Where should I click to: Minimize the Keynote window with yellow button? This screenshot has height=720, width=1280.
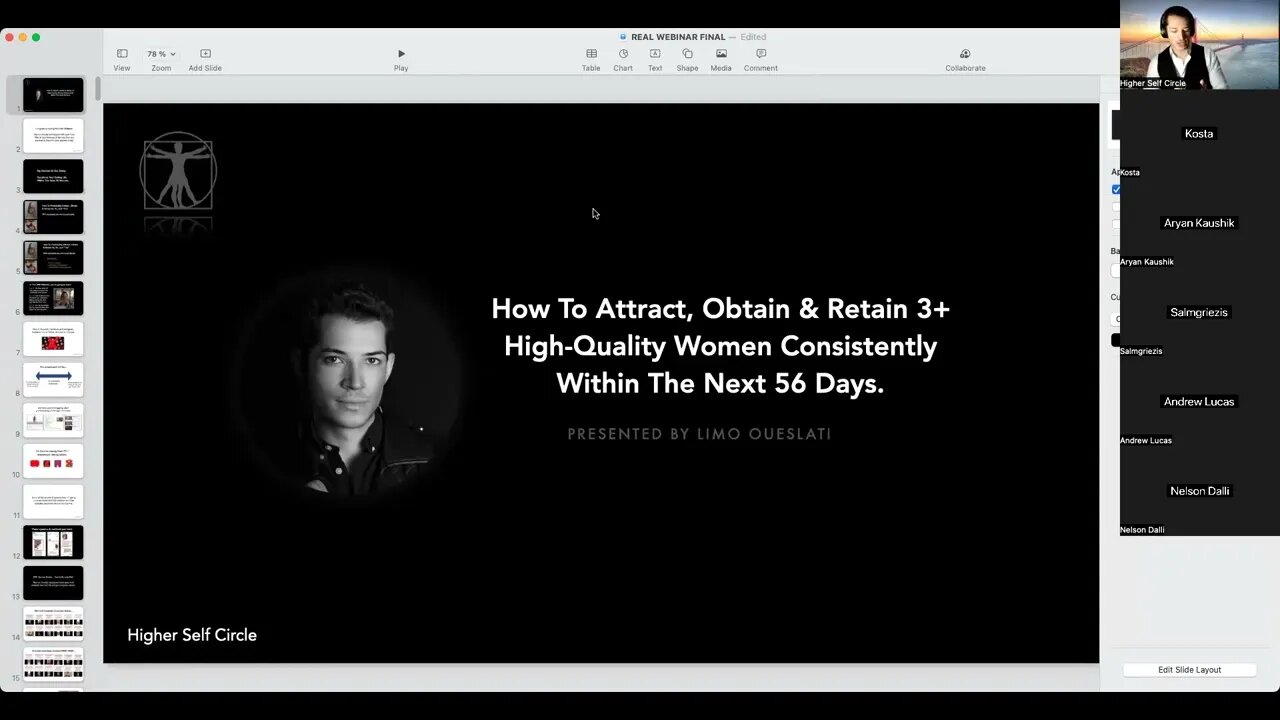tap(22, 37)
